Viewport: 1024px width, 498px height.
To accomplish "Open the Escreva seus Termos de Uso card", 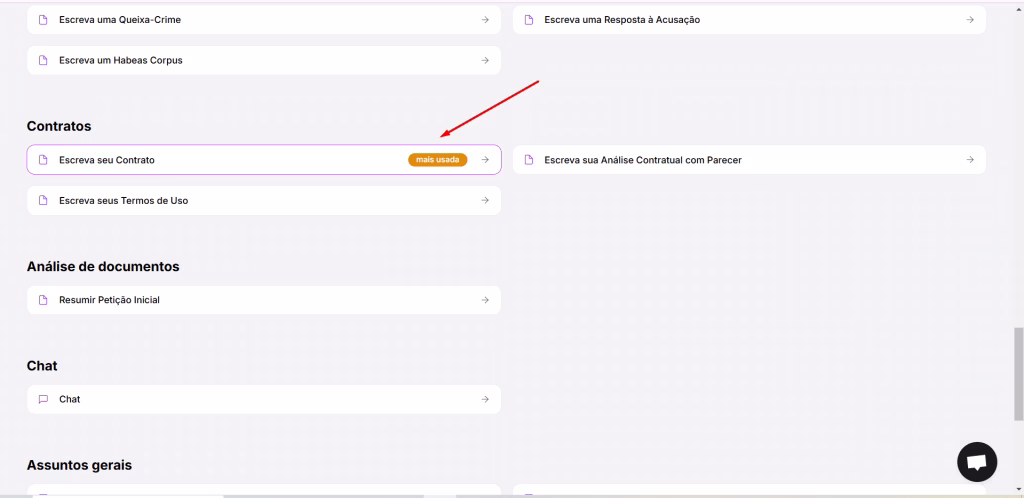I will click(x=264, y=200).
